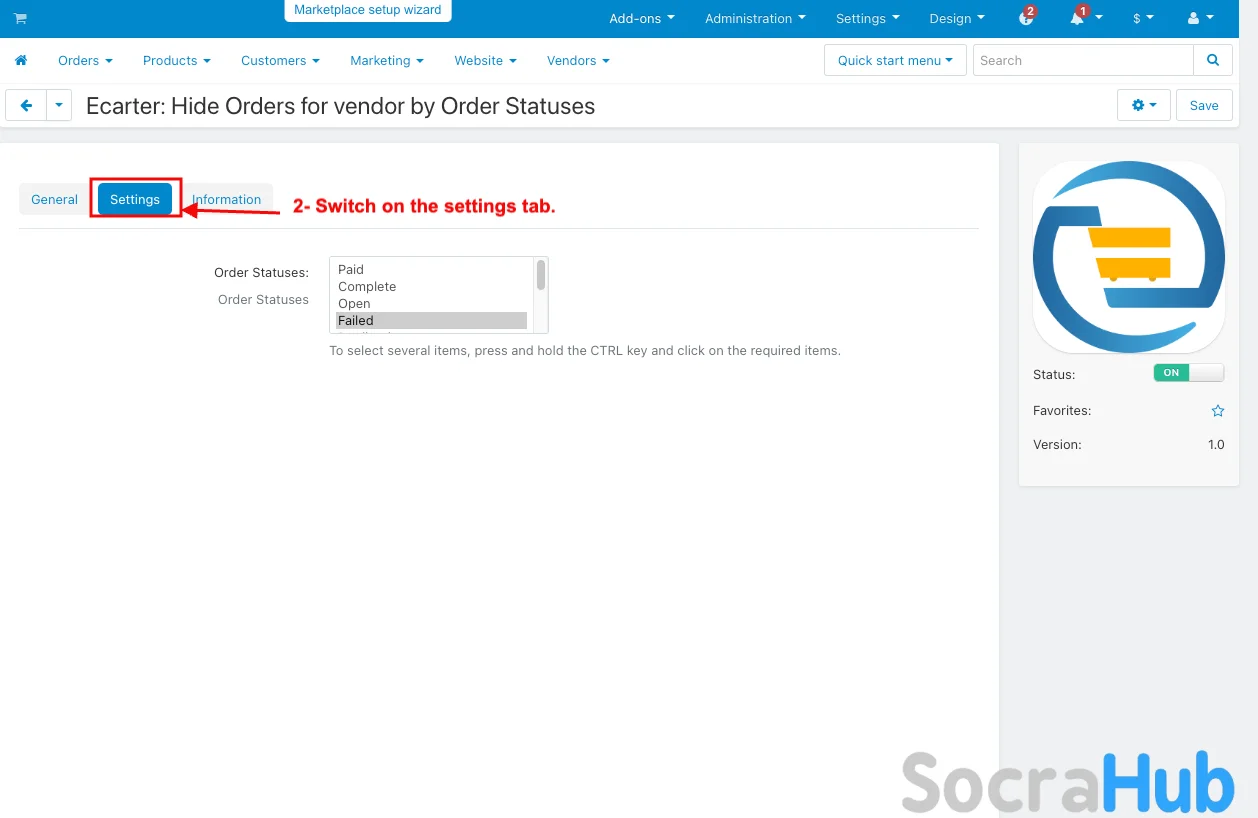Go to the dashboard home icon
Image resolution: width=1258 pixels, height=818 pixels.
(x=21, y=60)
